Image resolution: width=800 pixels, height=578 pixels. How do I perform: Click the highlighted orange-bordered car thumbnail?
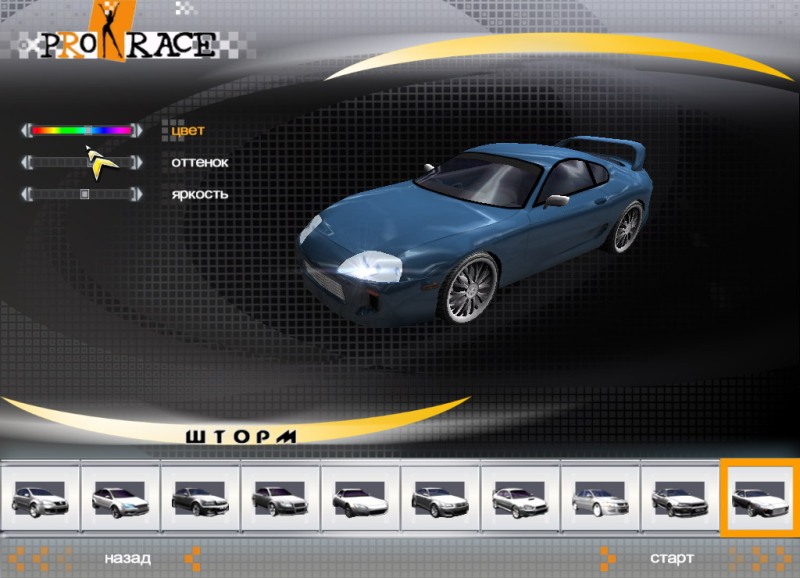[759, 497]
